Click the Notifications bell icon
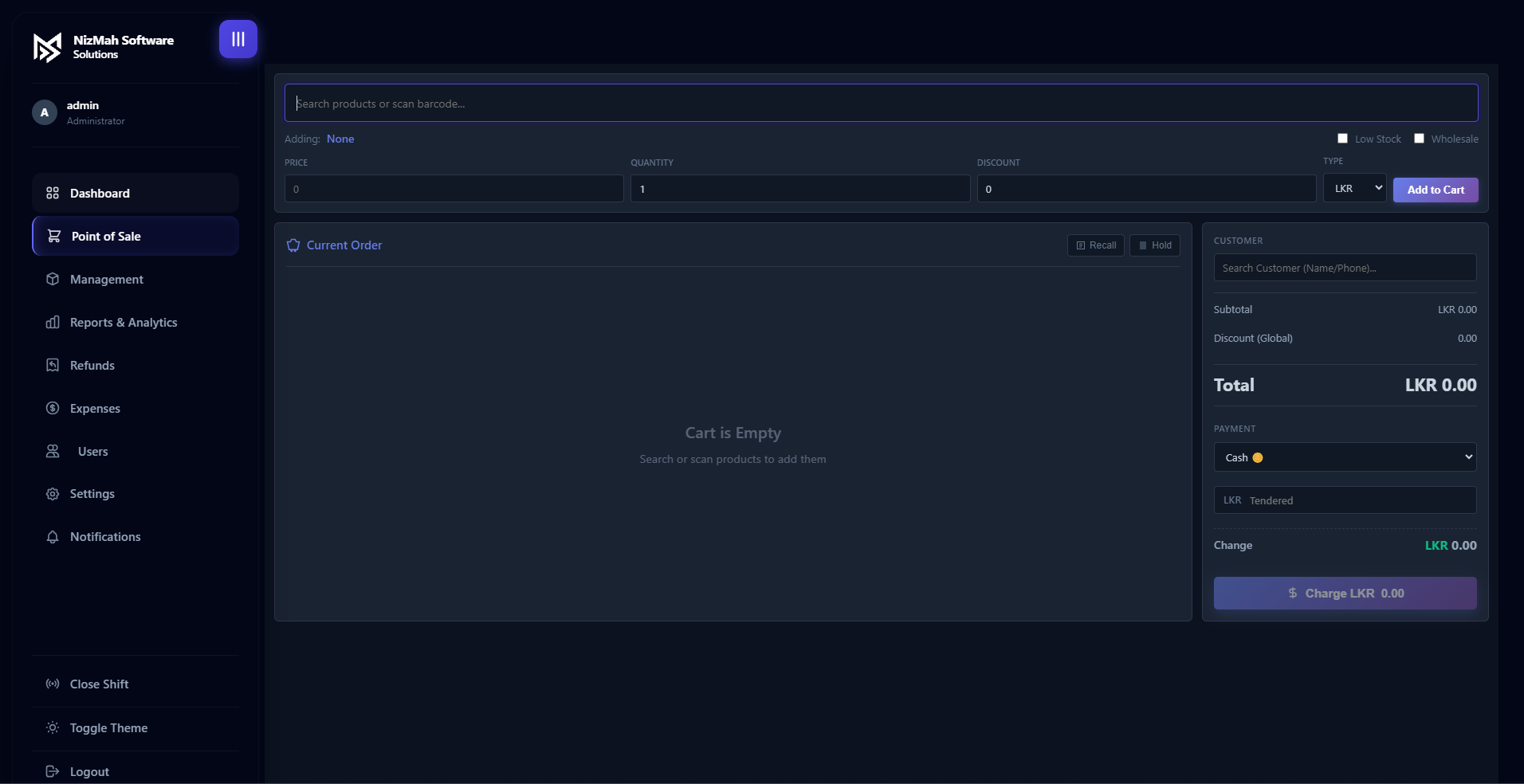1524x784 pixels. point(53,537)
